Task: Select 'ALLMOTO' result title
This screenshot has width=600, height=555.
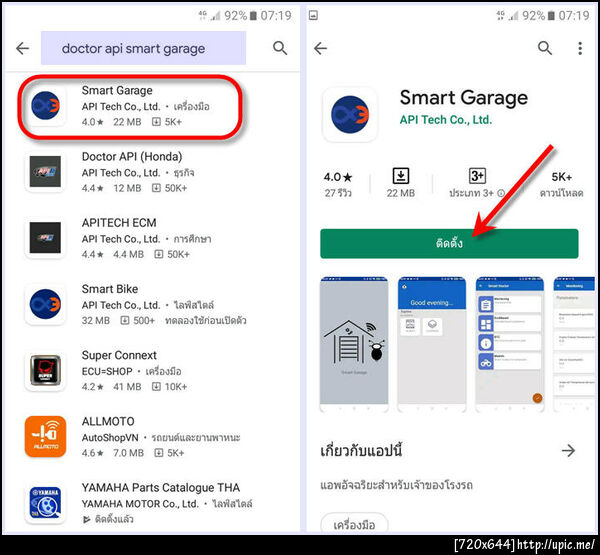Action: [x=108, y=421]
